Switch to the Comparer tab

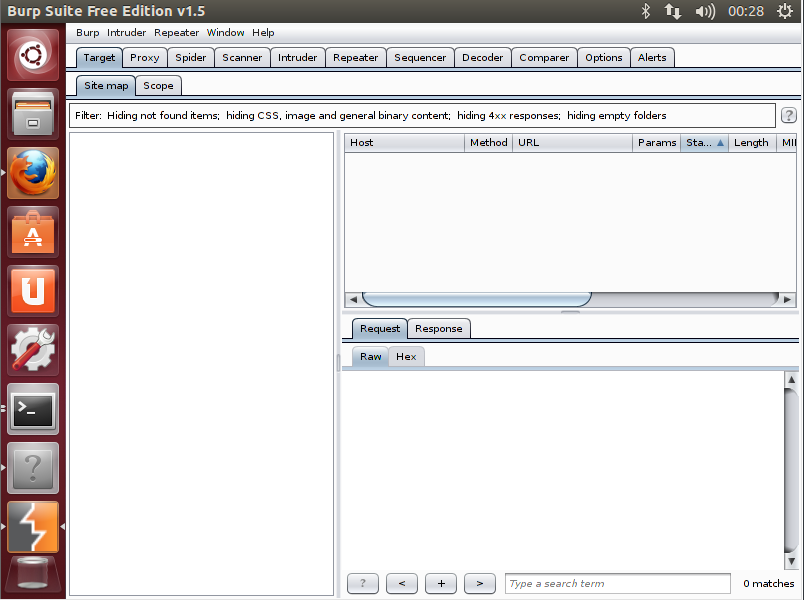click(x=544, y=58)
